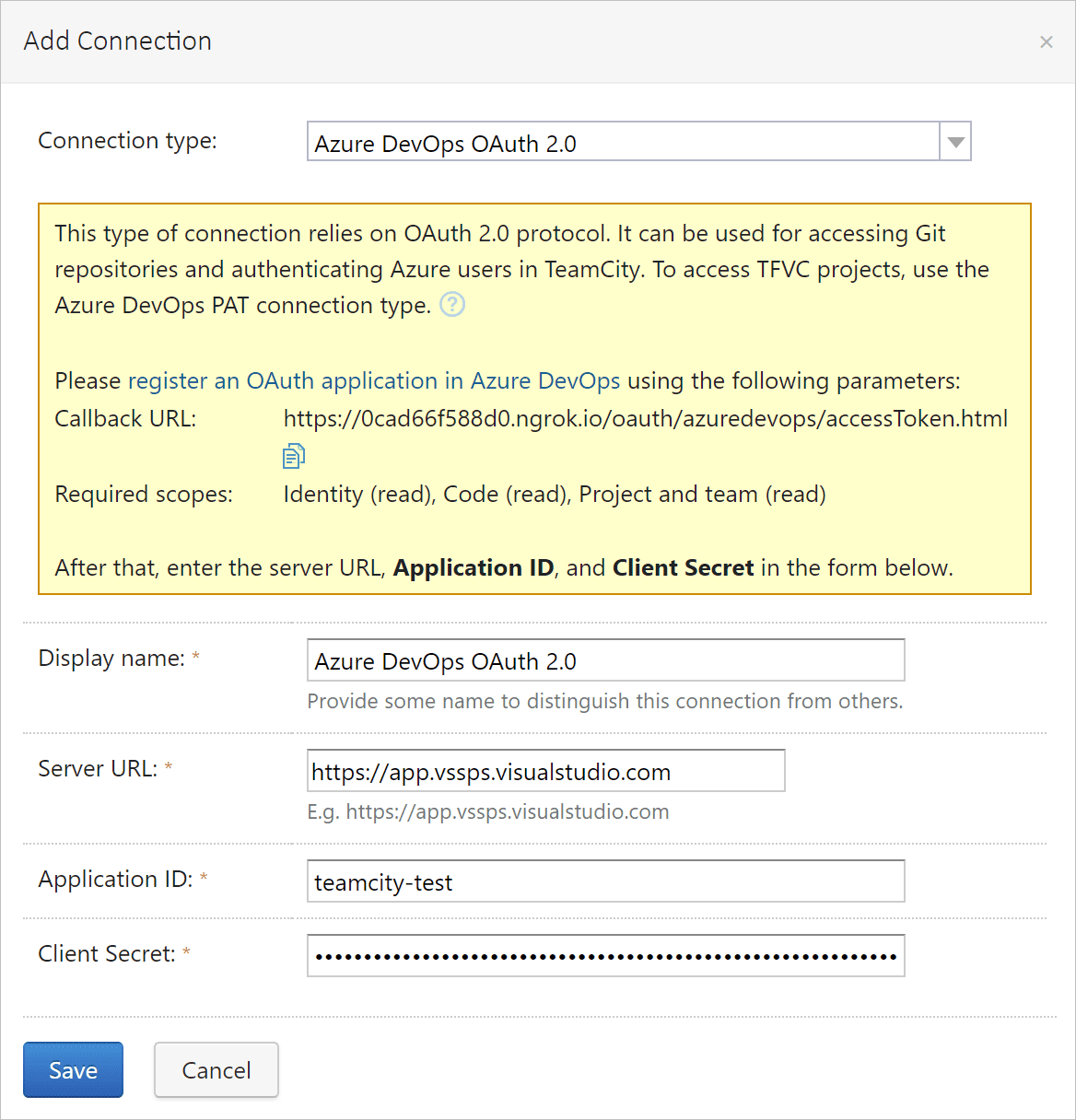Viewport: 1076px width, 1120px height.
Task: Click the 'Server URL:' field label
Action: (x=98, y=768)
